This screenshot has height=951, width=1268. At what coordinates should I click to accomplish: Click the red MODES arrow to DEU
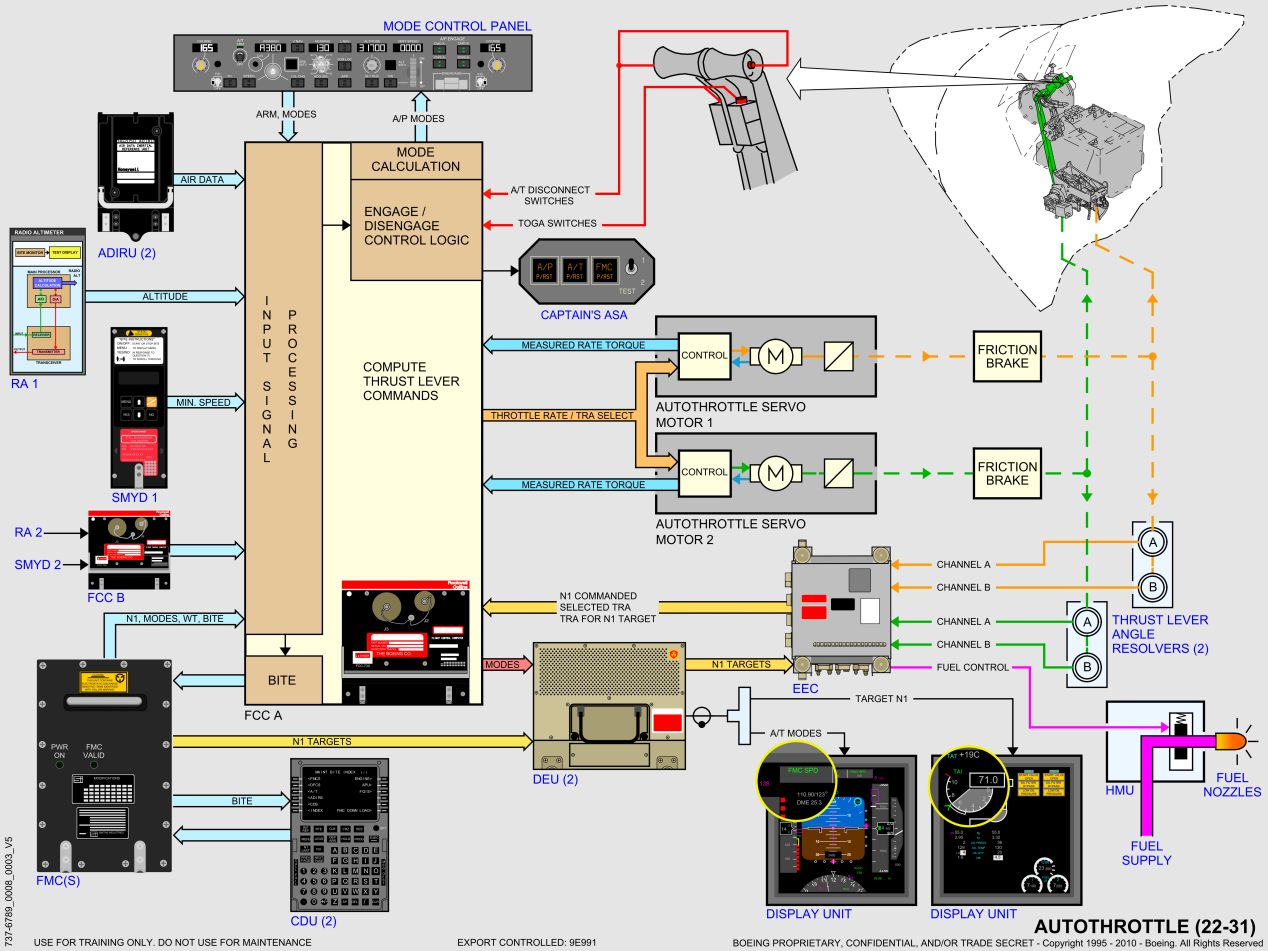508,664
